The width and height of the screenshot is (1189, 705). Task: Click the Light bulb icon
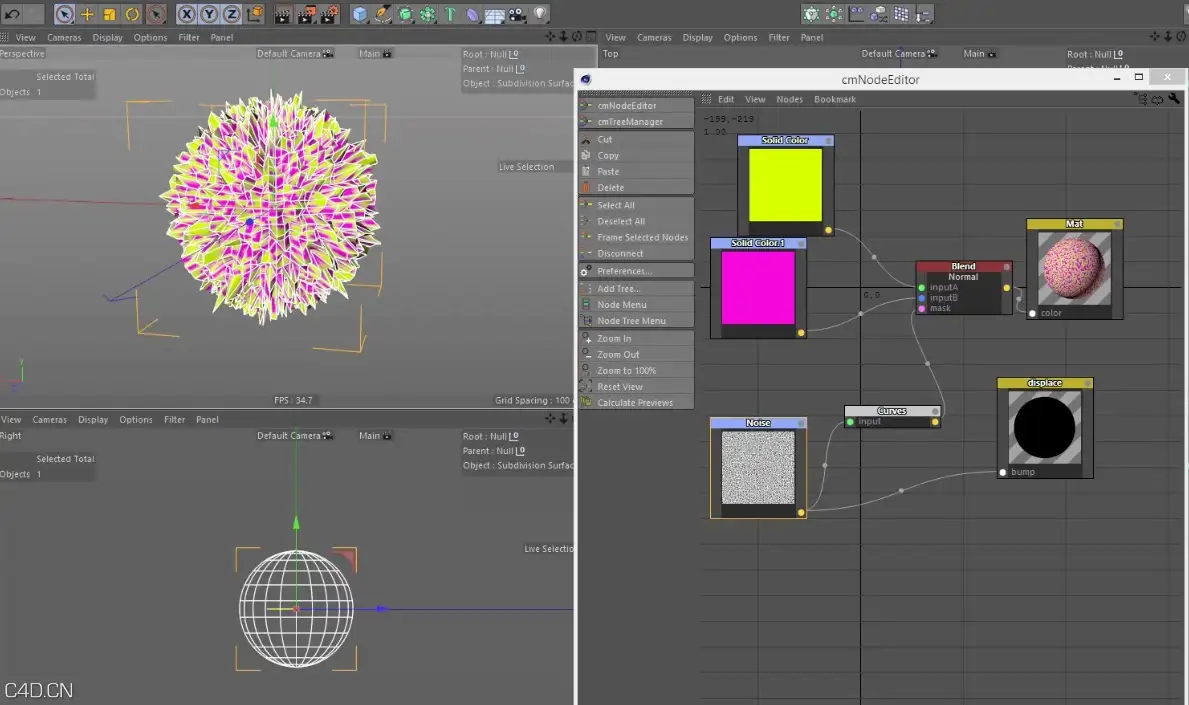point(540,14)
